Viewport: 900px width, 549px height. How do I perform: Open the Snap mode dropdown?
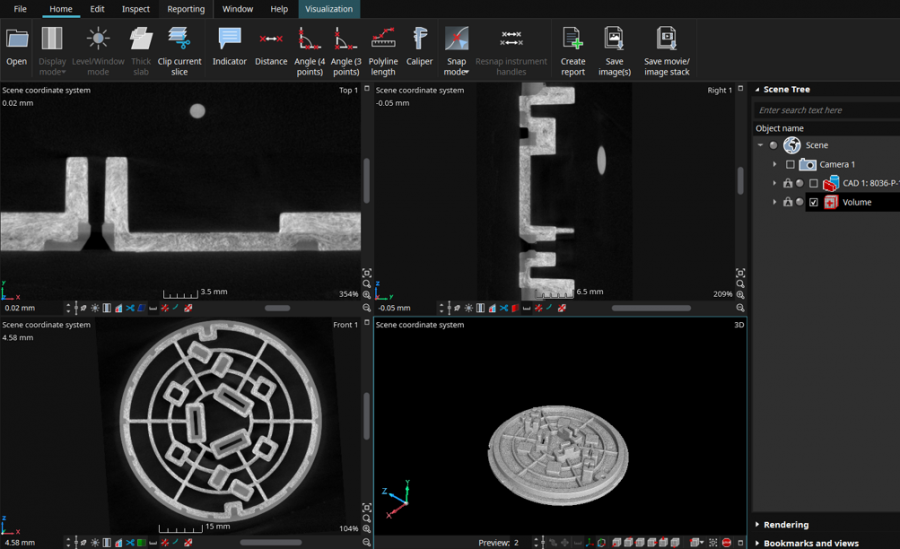456,51
